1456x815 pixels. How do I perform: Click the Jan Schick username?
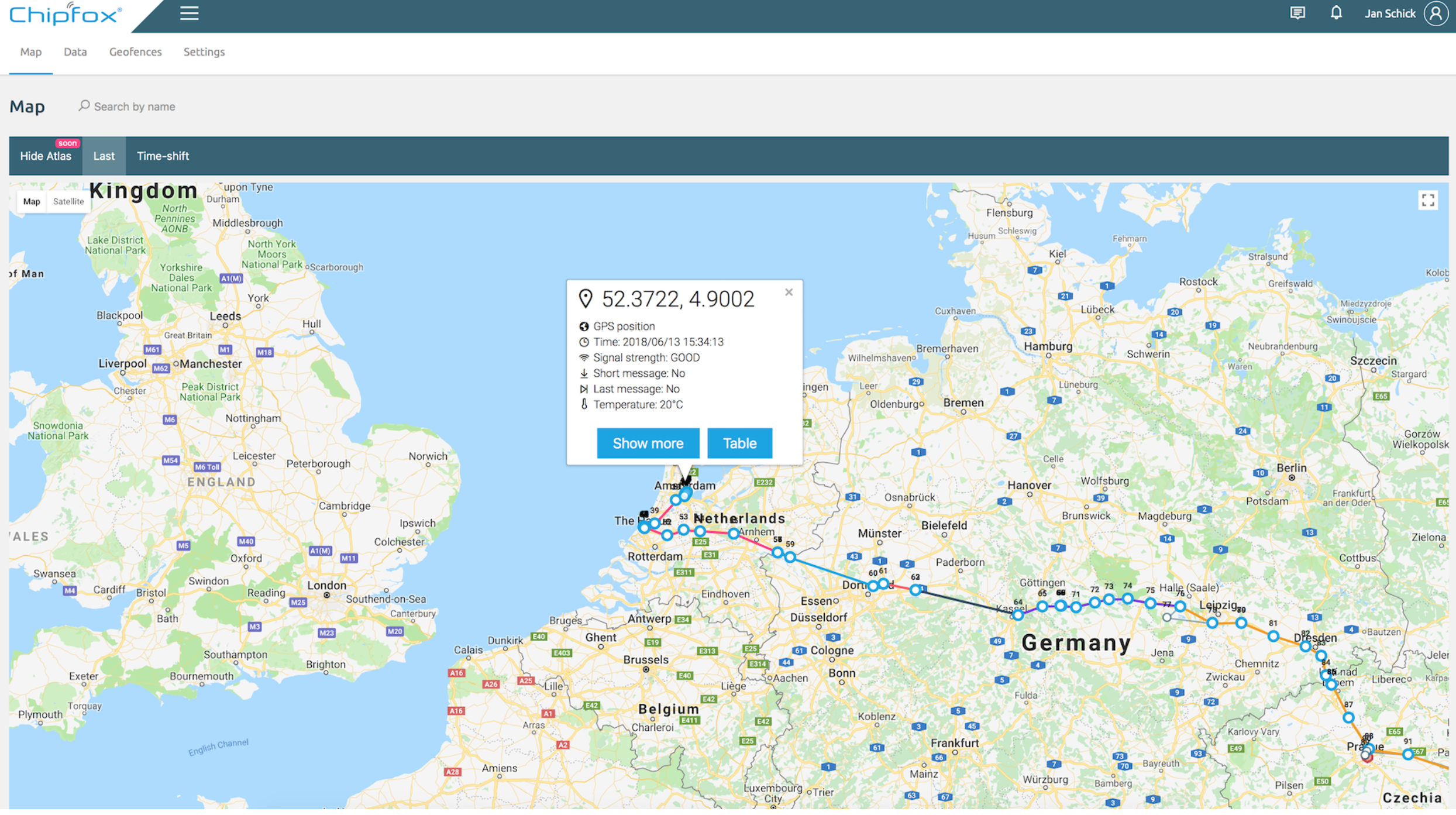(1390, 13)
